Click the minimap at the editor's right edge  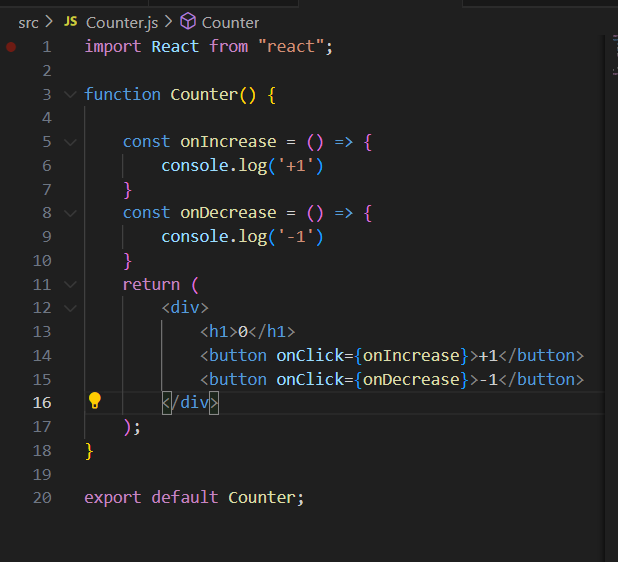(x=613, y=55)
